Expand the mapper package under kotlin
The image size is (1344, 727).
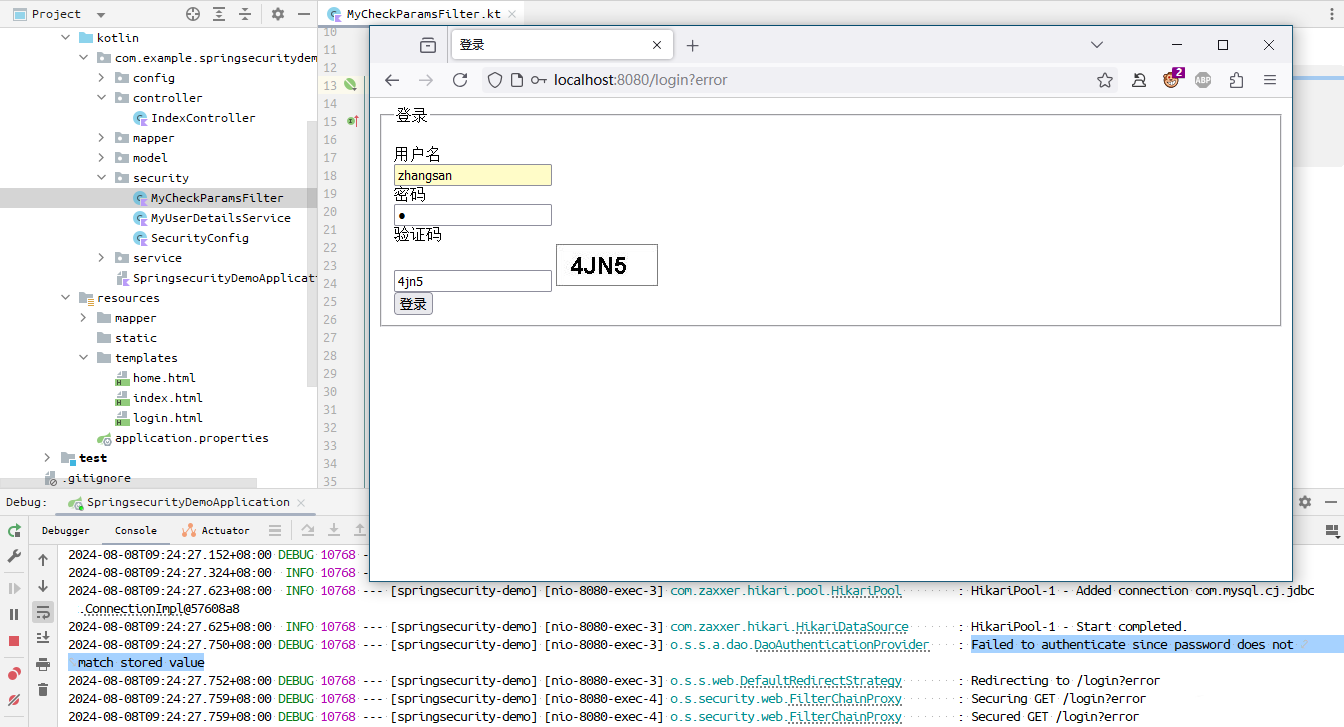coord(101,138)
